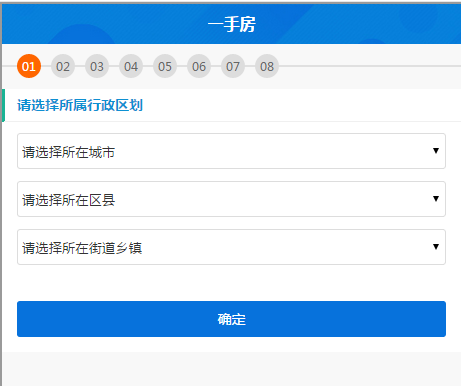Click the progress line after step 08

coord(370,66)
